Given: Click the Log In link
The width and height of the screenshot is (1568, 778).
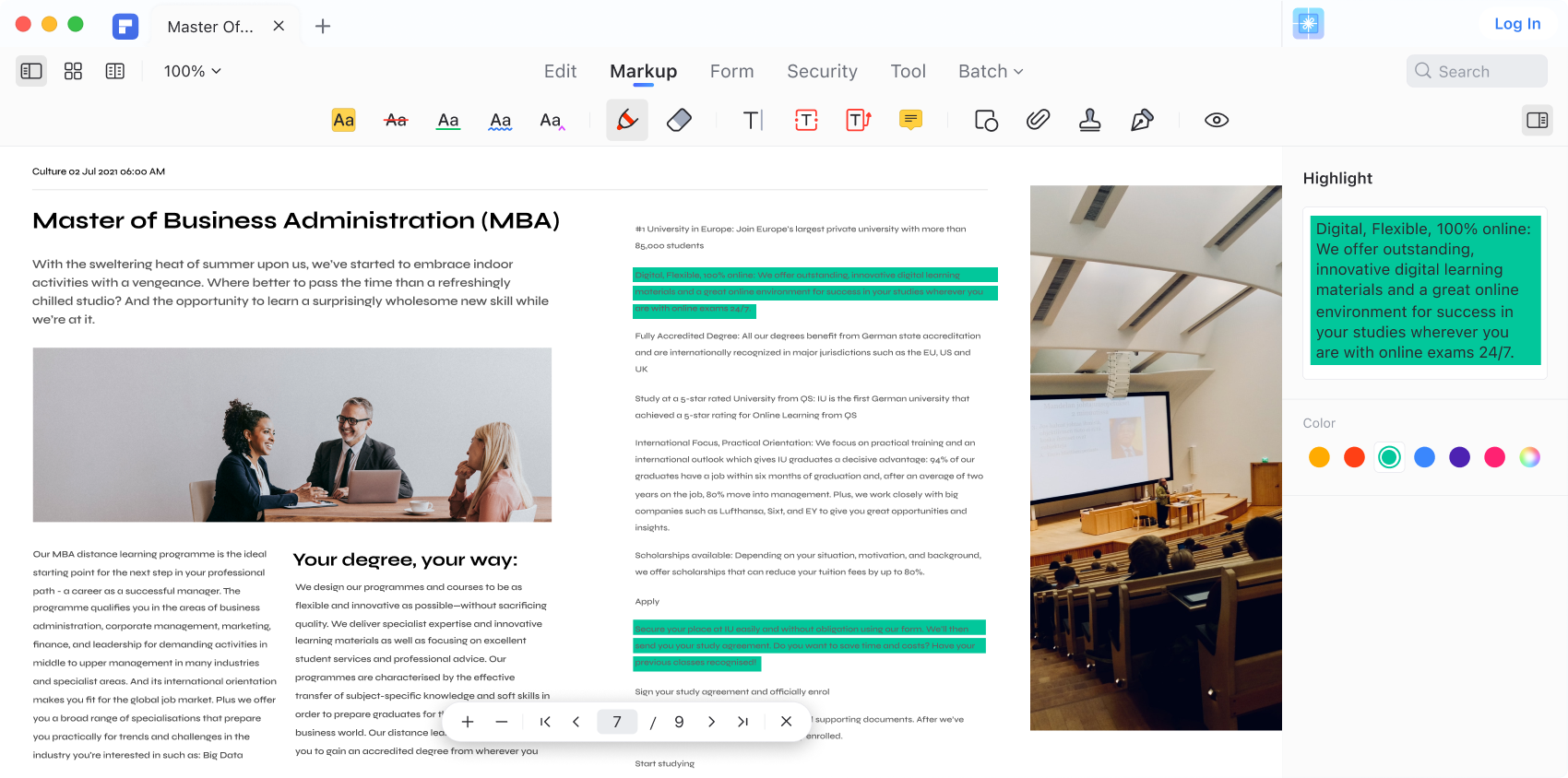Looking at the screenshot, I should [1517, 24].
